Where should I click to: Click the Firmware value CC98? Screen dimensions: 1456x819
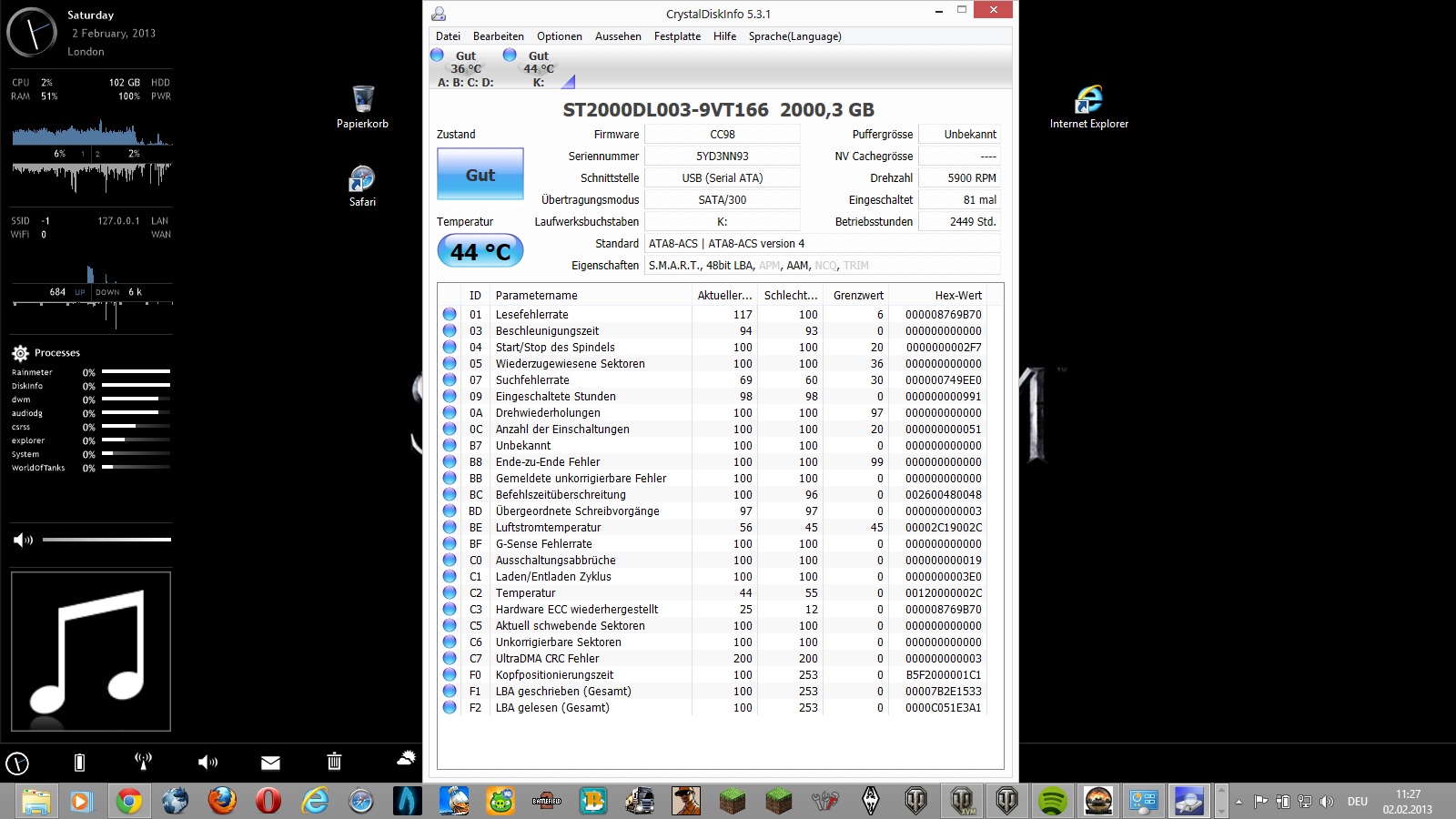pos(723,134)
